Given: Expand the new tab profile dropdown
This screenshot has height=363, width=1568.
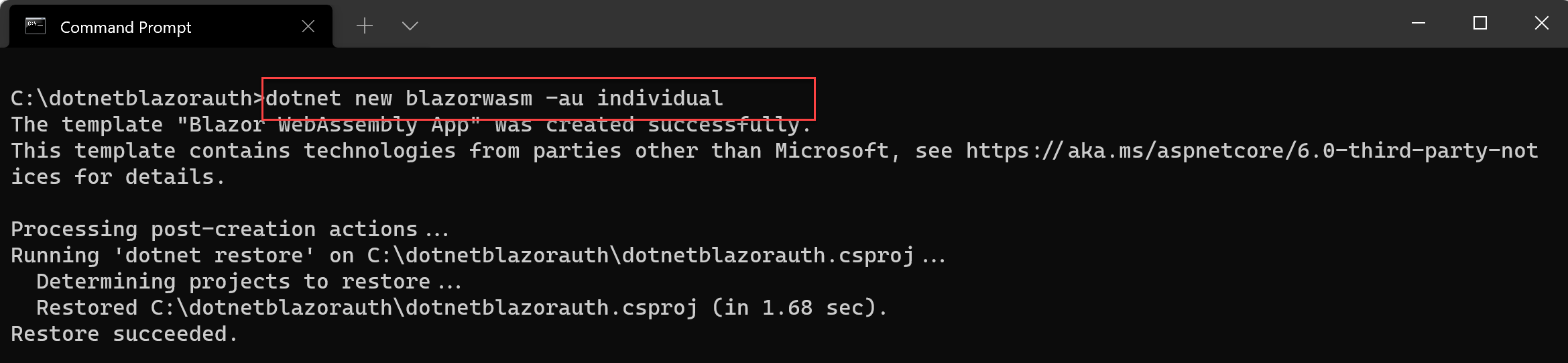Looking at the screenshot, I should coord(410,26).
